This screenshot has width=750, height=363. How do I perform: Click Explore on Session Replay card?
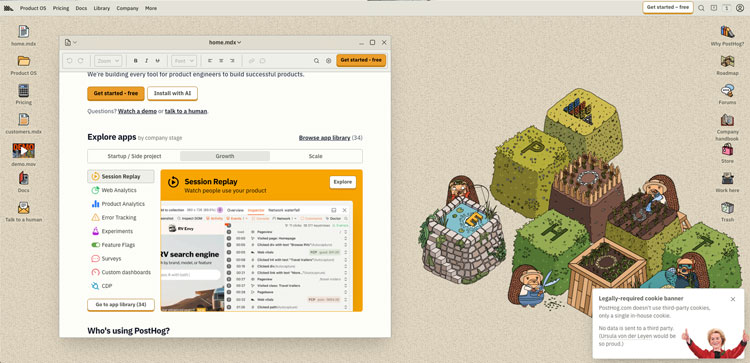click(x=342, y=182)
